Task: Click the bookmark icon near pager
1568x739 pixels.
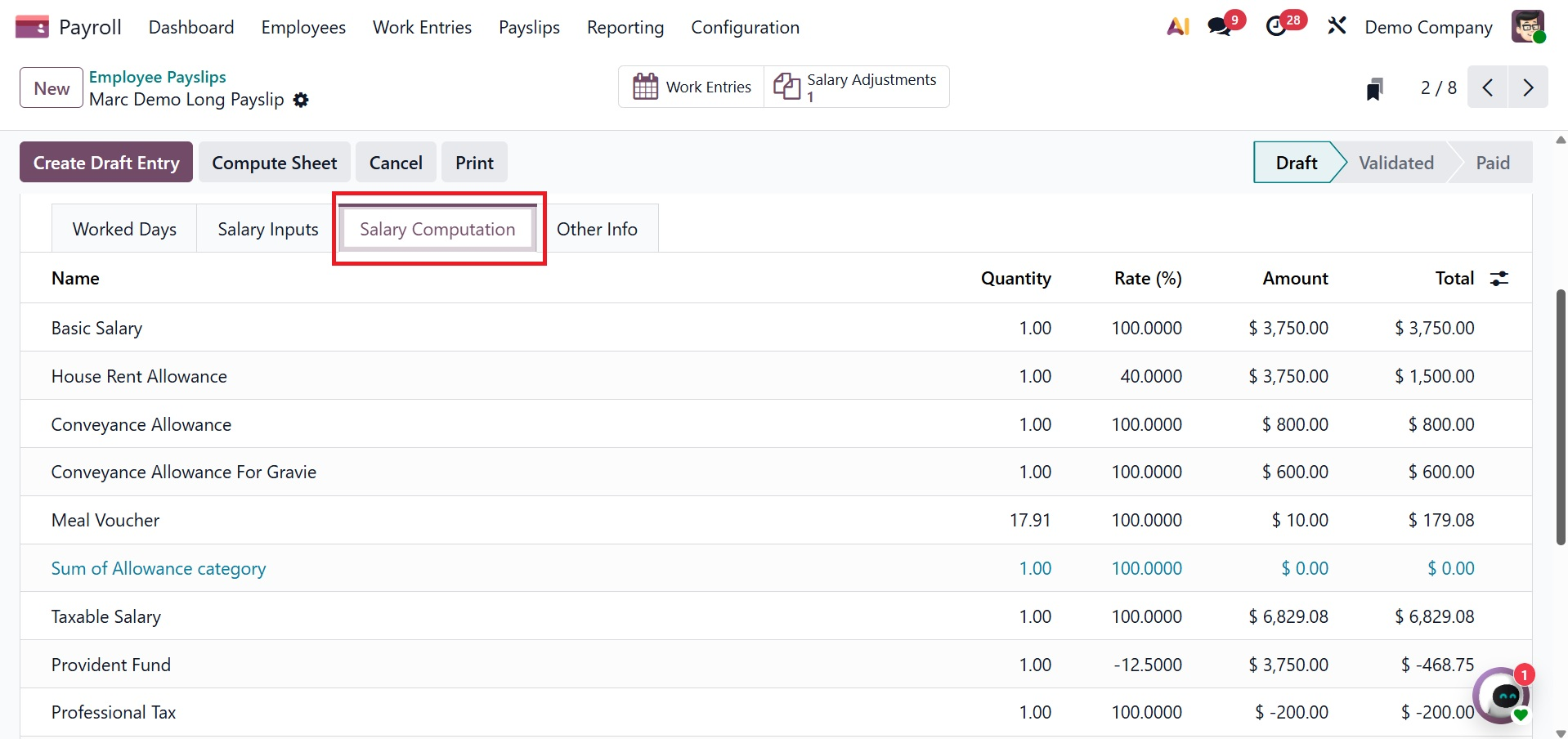Action: 1375,88
